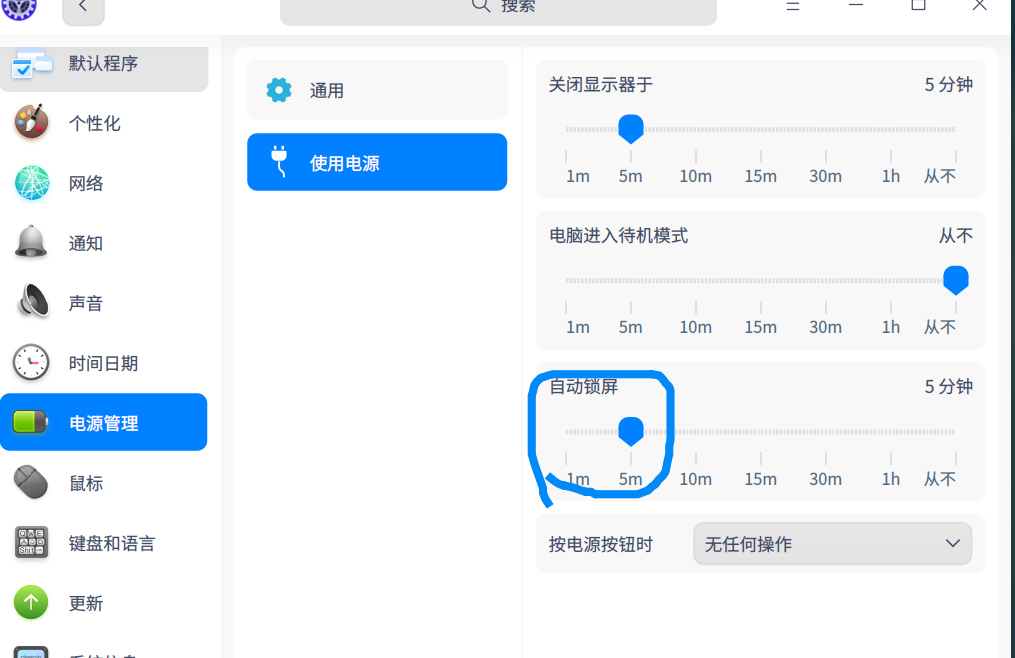Select the 通知 bell icon

coord(31,243)
